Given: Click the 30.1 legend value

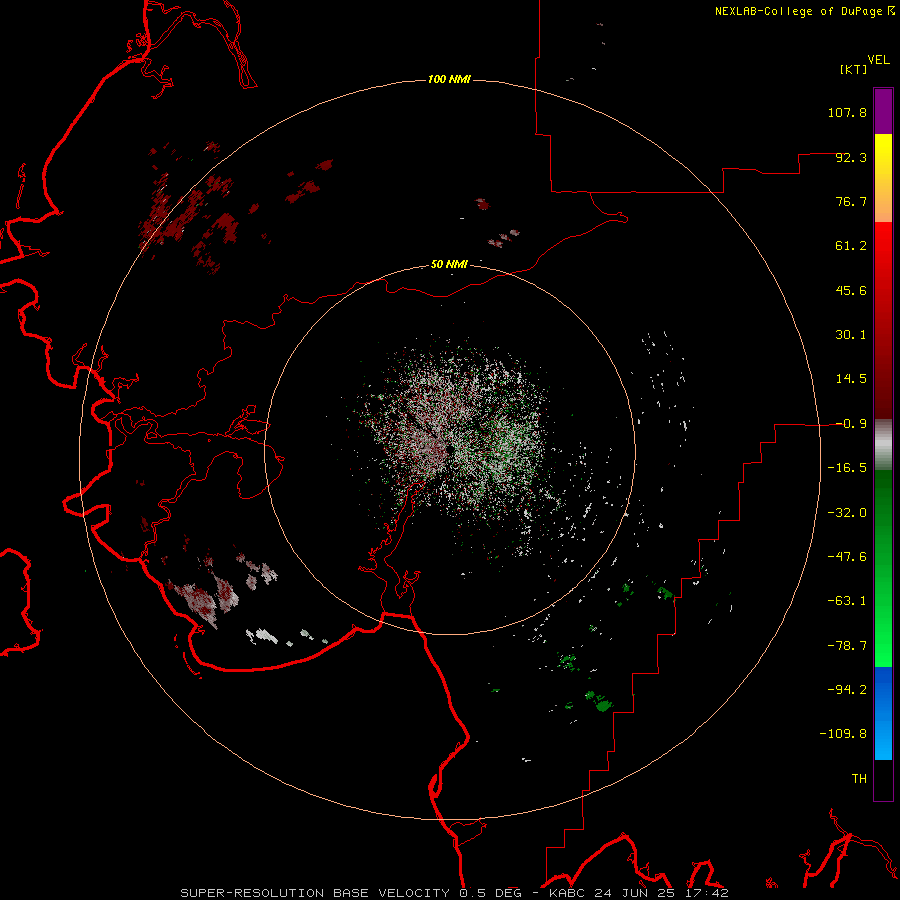Looking at the screenshot, I should [851, 335].
